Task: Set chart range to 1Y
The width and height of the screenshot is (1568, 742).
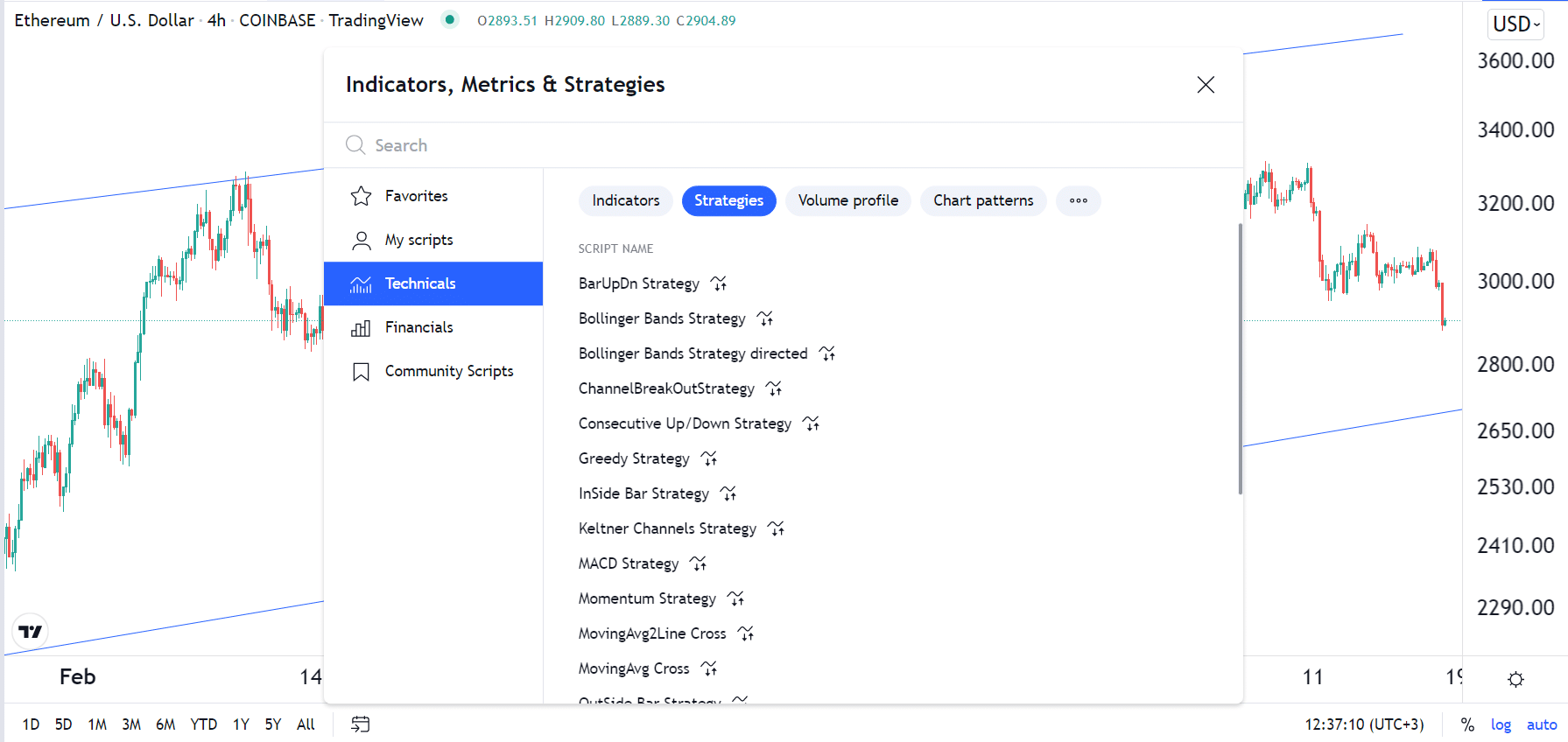Action: (241, 724)
